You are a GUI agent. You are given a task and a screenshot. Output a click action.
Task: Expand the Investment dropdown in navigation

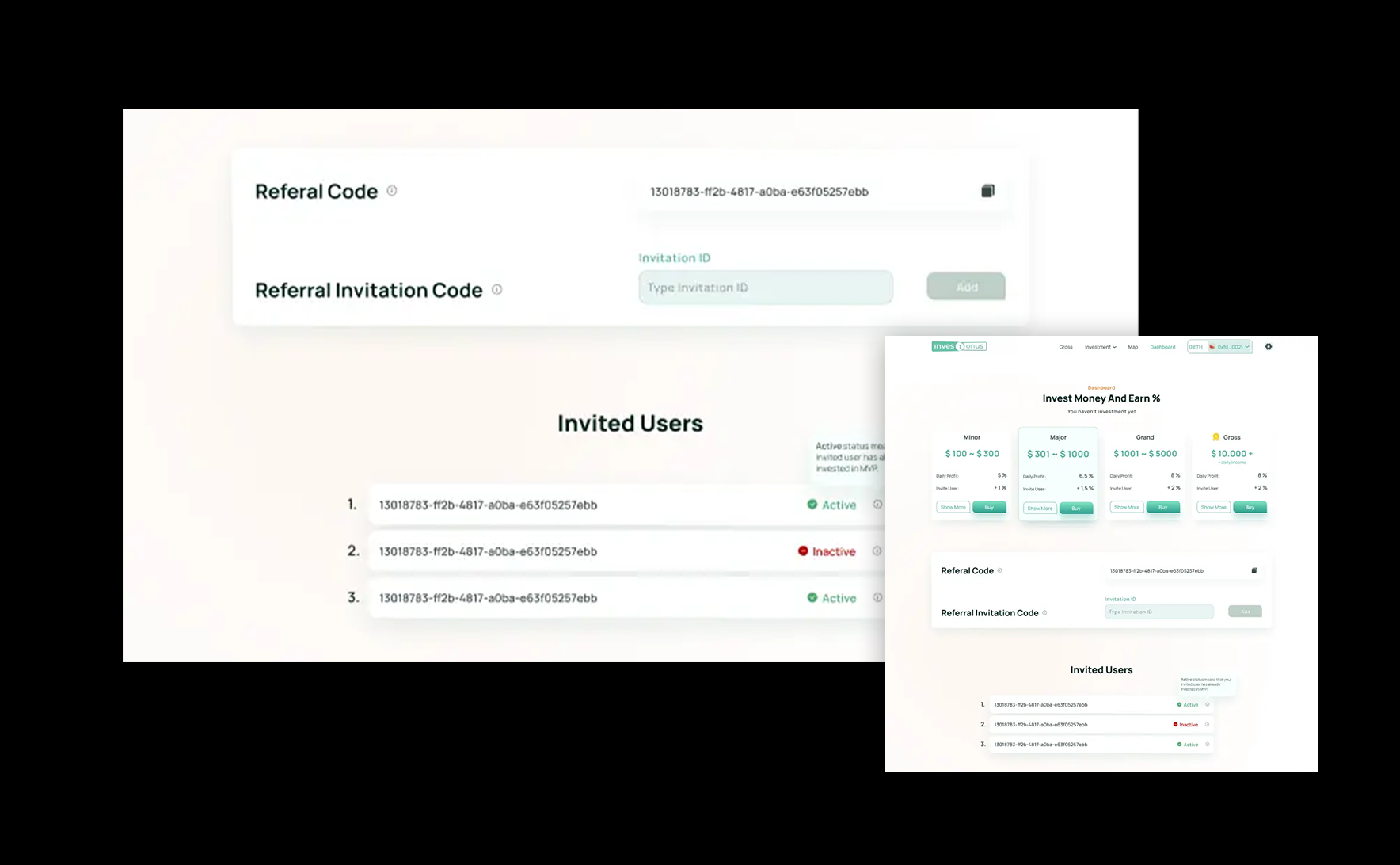(1100, 347)
